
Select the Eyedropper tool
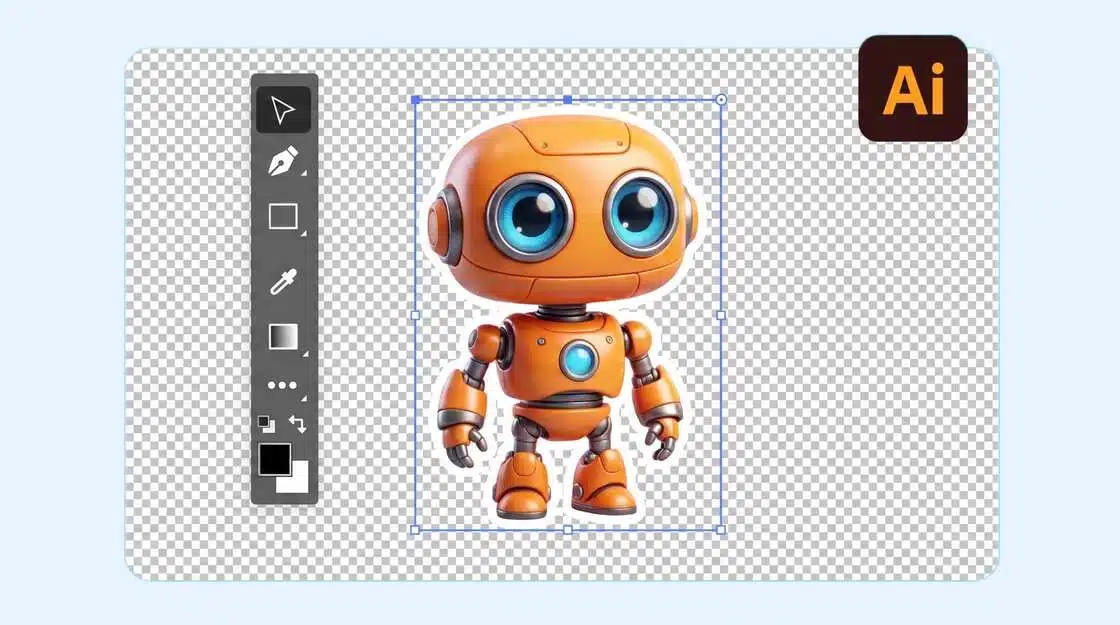(283, 281)
